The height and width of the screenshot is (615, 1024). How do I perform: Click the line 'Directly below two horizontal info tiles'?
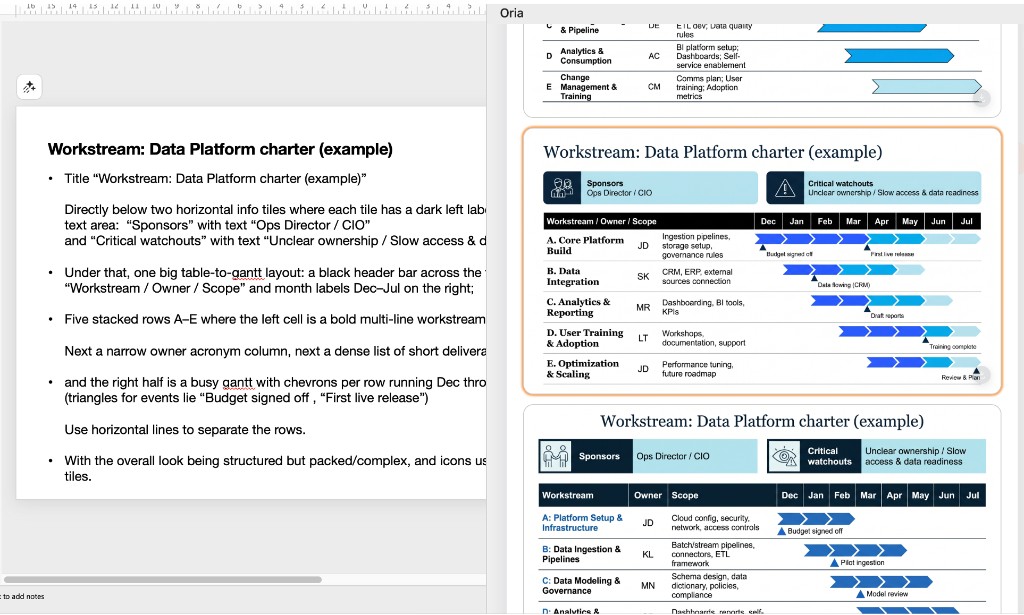pos(275,210)
